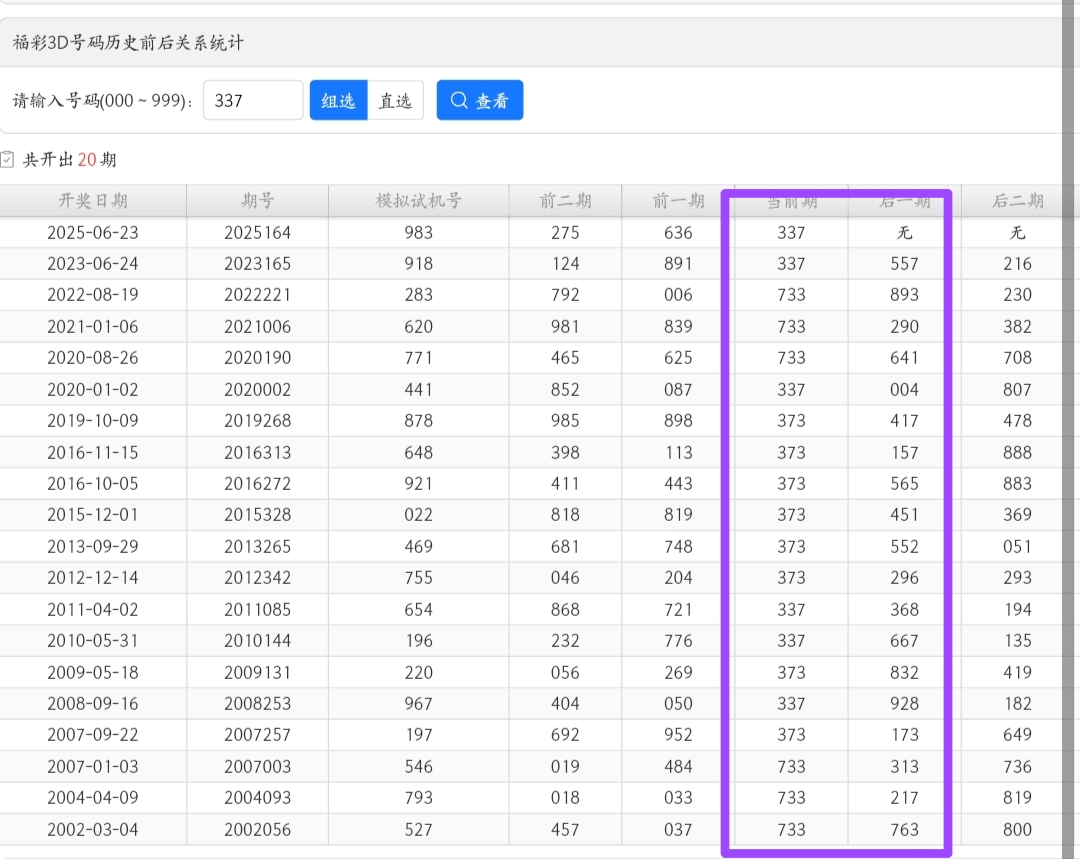This screenshot has width=1080, height=859.
Task: Click date cell 2012-12-14
Action: (x=93, y=578)
